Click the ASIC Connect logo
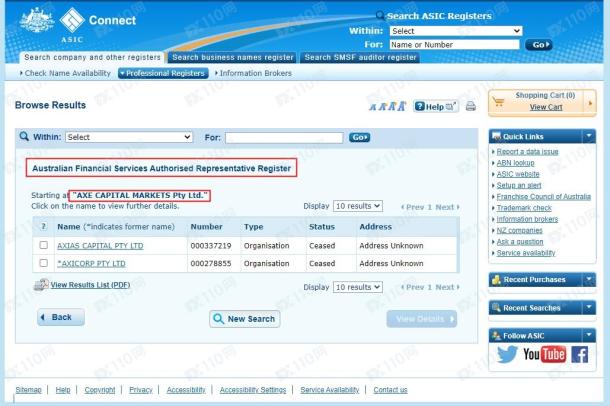 point(78,24)
